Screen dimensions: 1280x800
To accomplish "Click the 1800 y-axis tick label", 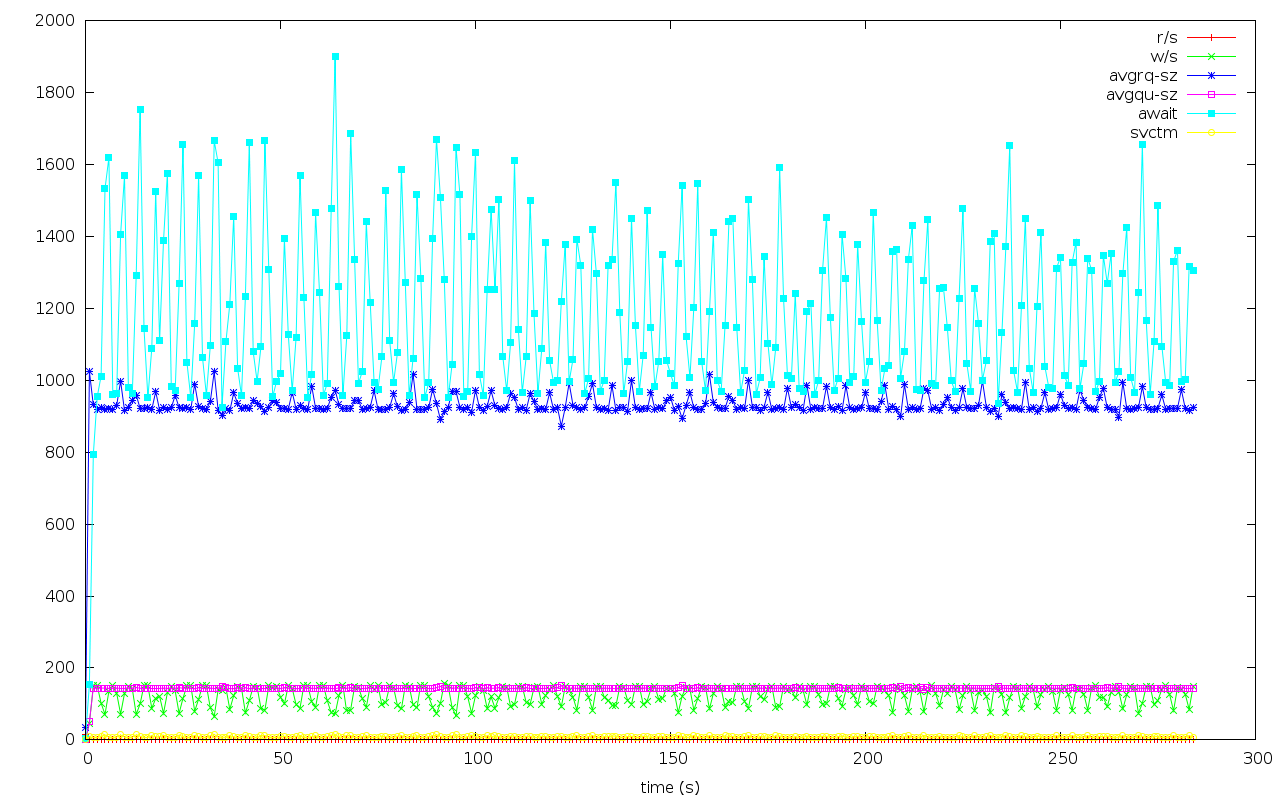I will pos(54,92).
